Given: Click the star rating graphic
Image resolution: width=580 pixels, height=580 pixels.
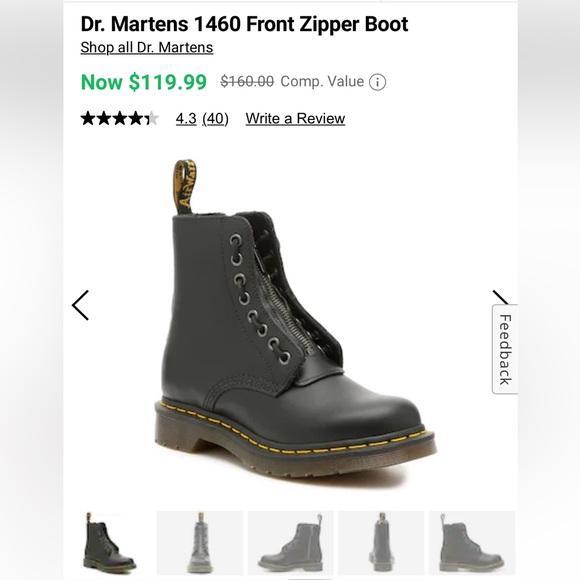Looking at the screenshot, I should coord(119,118).
